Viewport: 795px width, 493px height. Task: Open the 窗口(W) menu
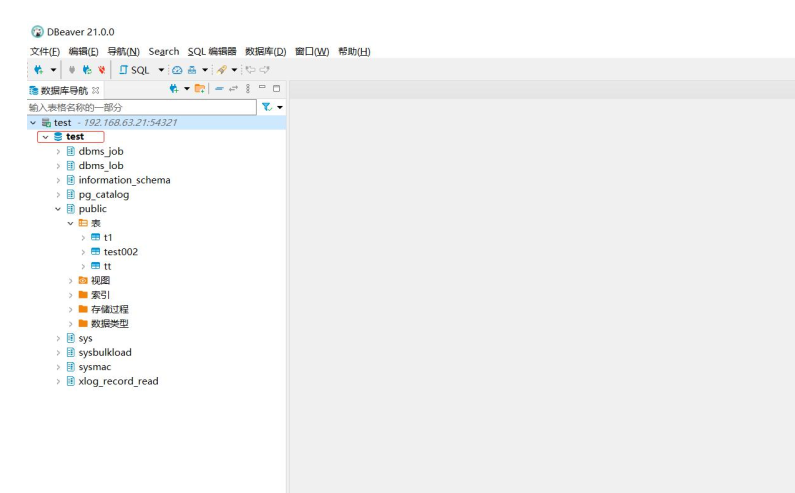312,51
